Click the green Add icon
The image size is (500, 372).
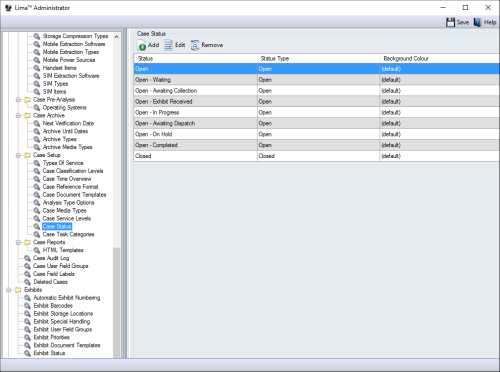coord(142,46)
